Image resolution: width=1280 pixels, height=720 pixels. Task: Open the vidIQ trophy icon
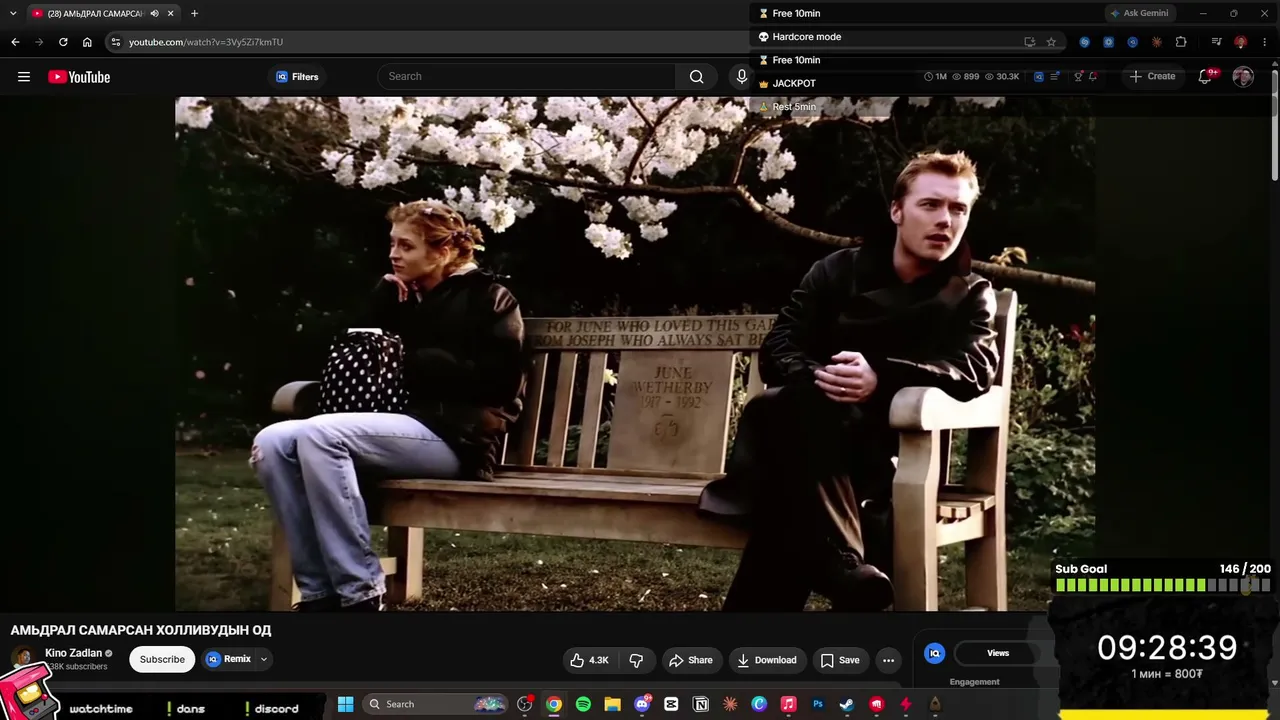[1078, 76]
